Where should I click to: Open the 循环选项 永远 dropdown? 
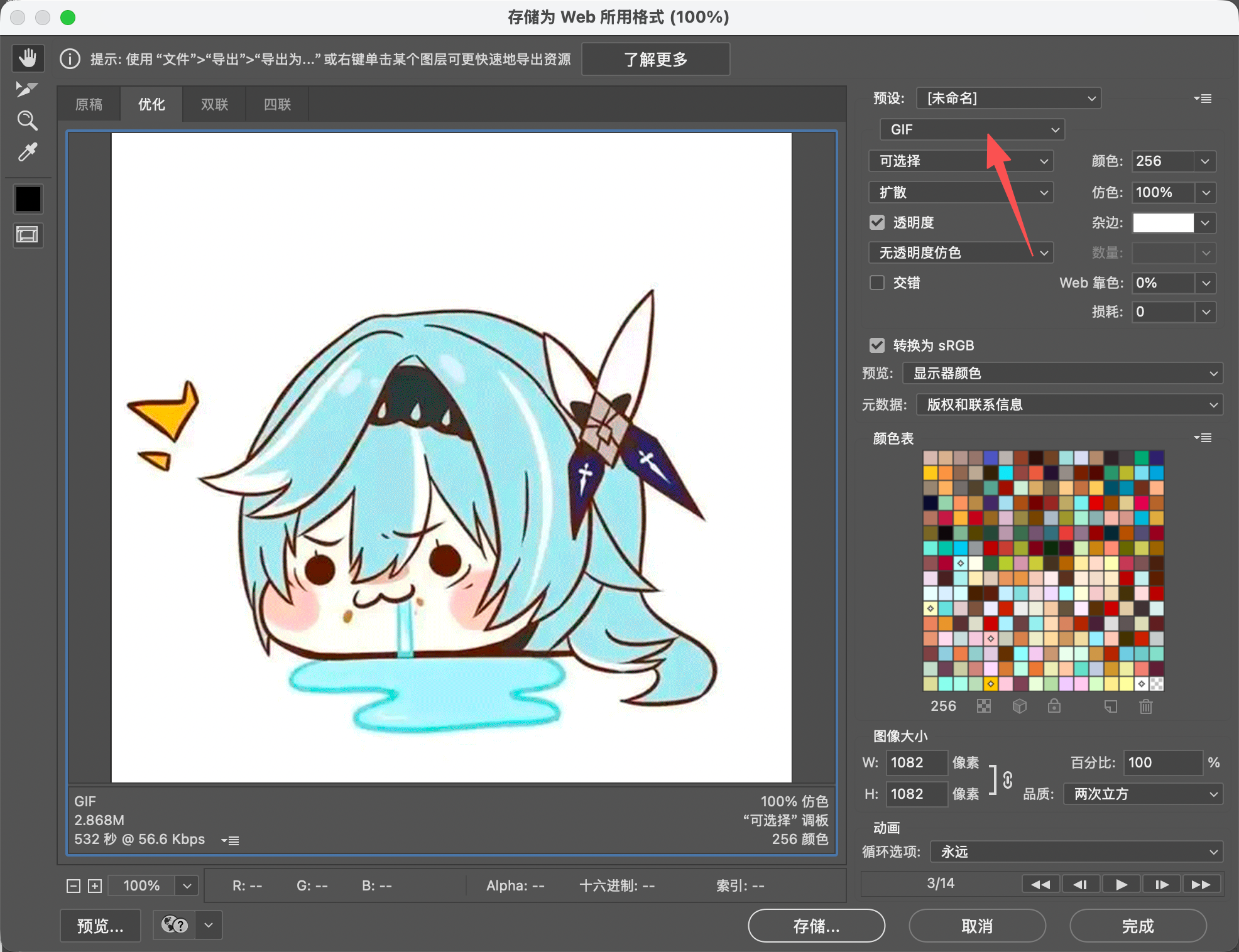tap(1077, 852)
